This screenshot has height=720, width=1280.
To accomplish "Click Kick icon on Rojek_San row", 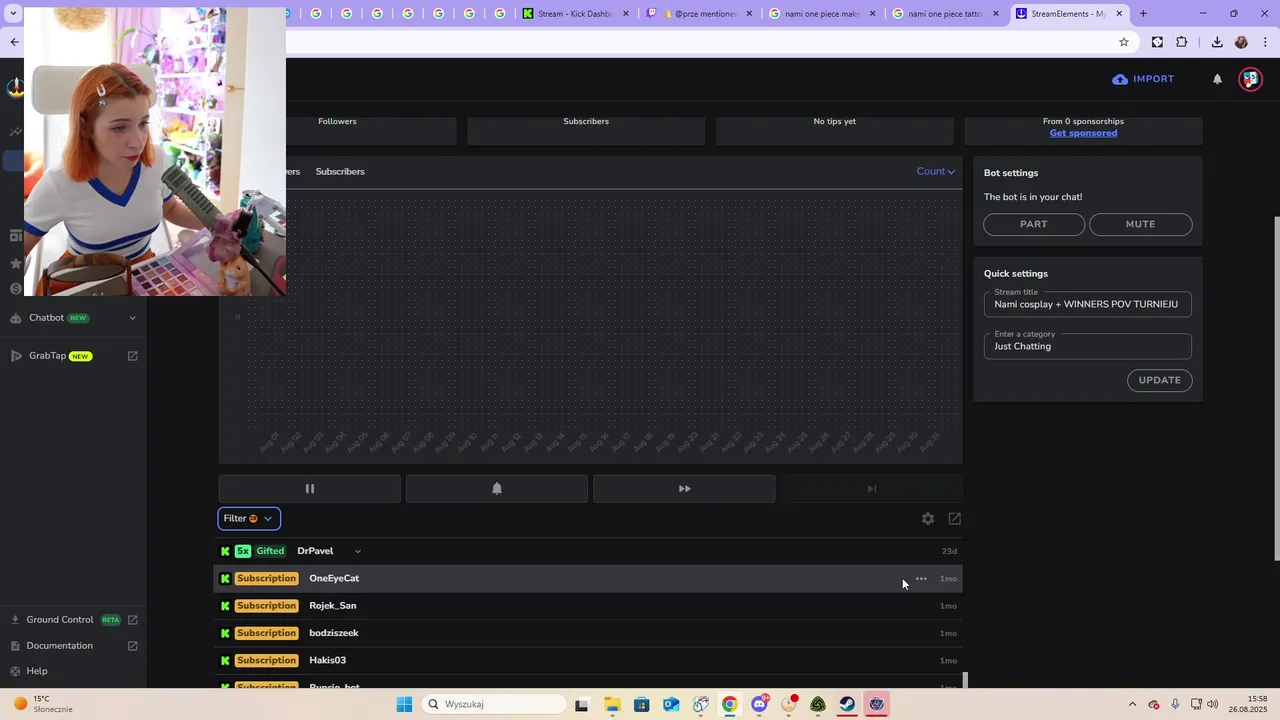I will point(225,606).
